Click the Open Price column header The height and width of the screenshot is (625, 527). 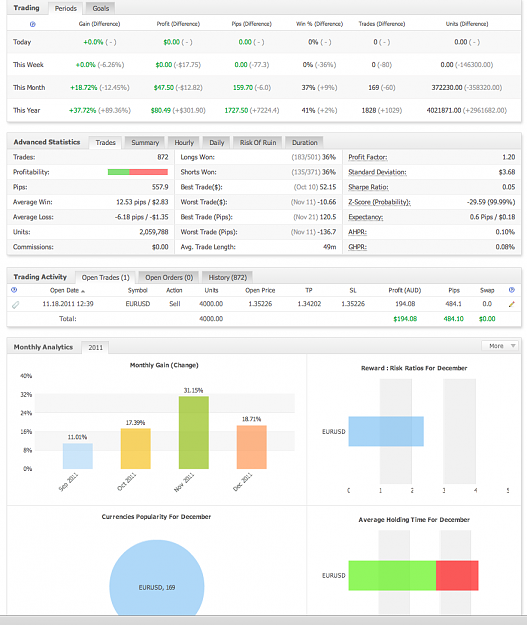[260, 291]
